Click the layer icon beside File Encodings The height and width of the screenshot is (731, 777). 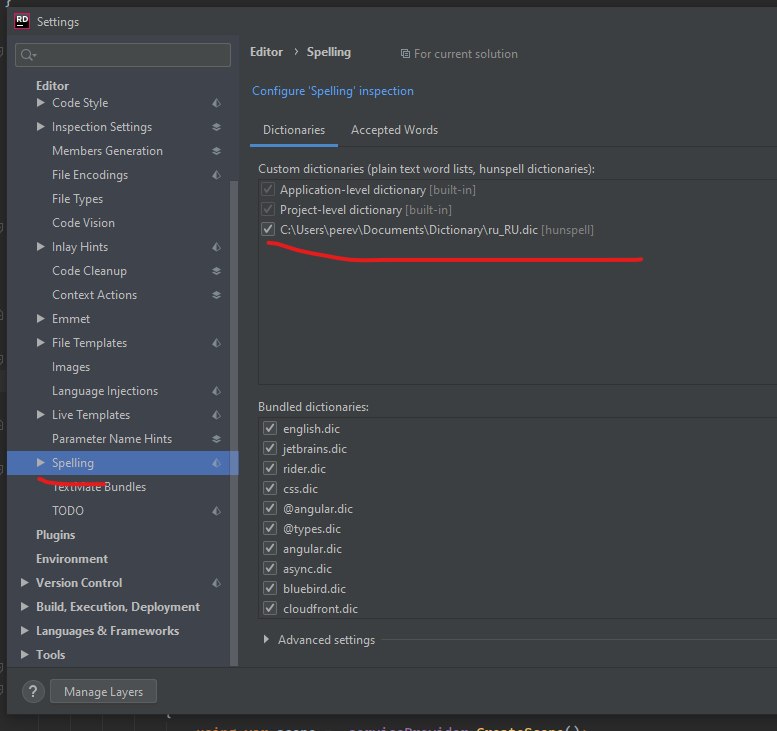point(217,175)
